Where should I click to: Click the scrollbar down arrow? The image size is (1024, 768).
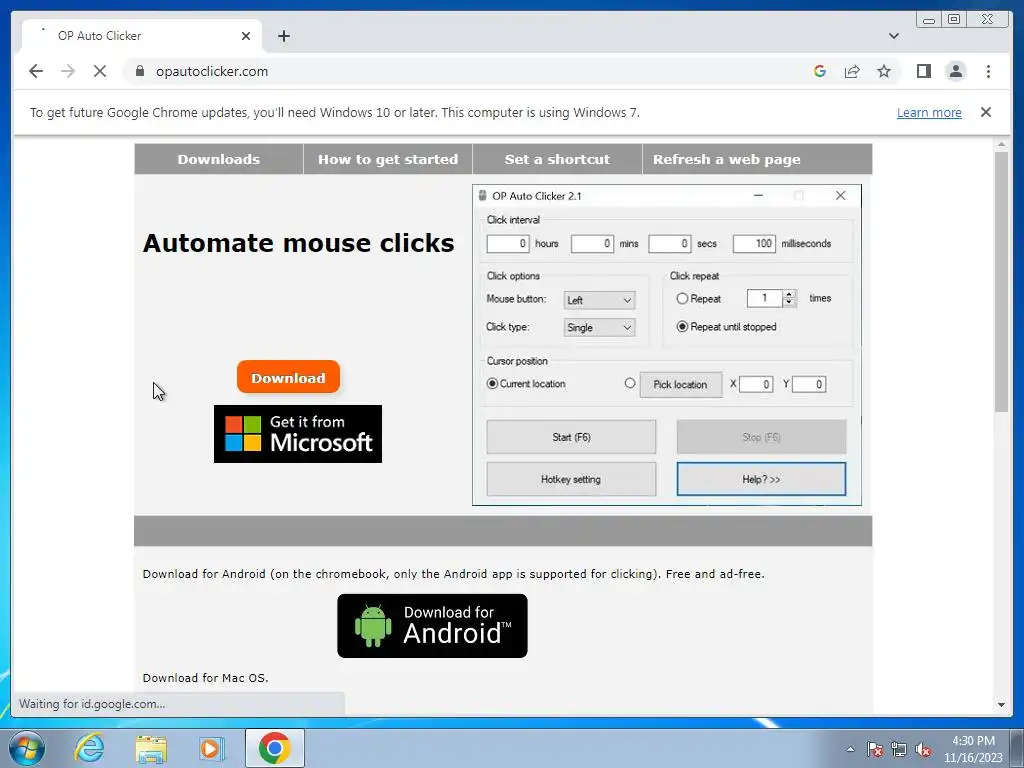tap(1001, 705)
